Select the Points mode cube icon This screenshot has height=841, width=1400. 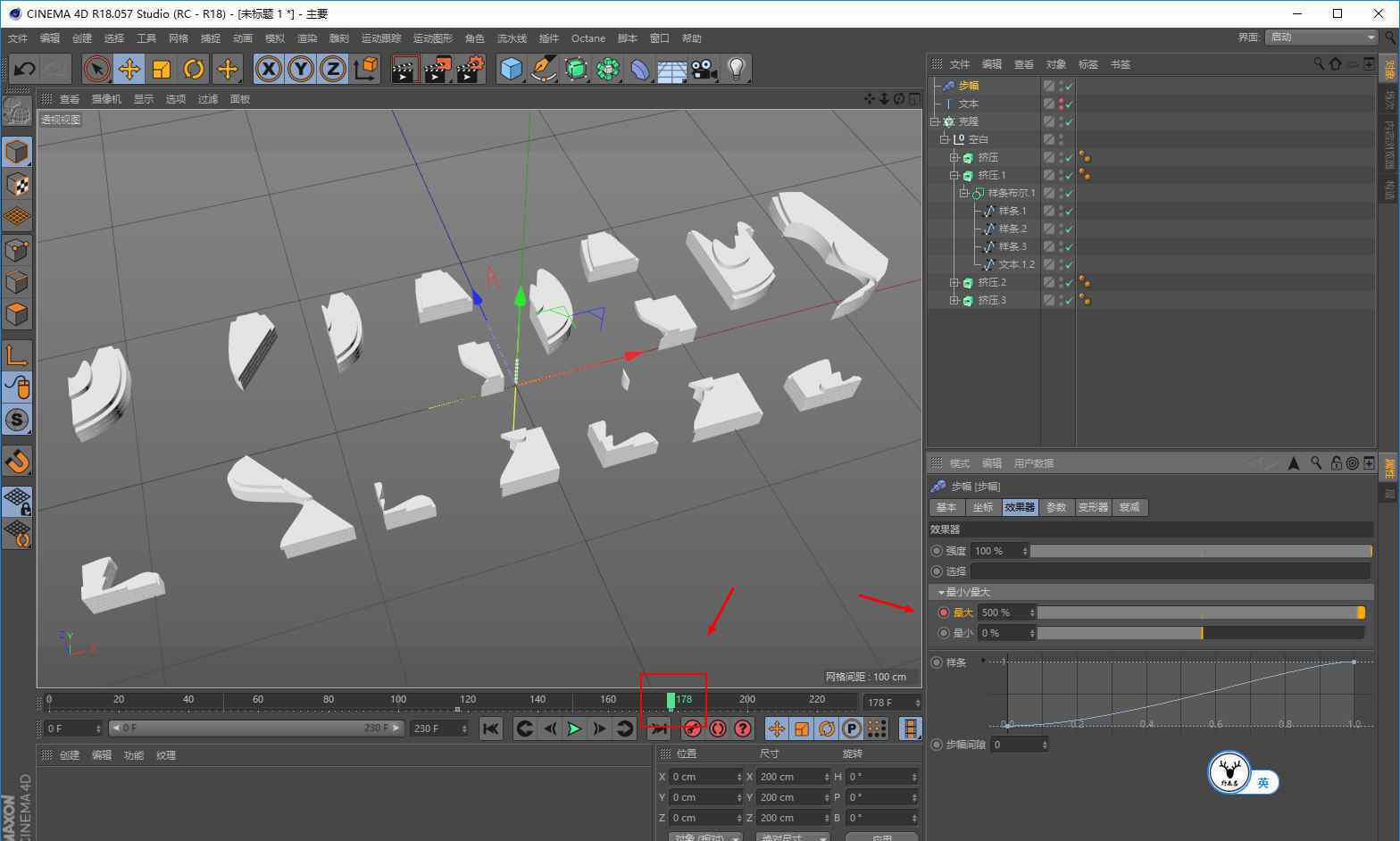(x=17, y=249)
